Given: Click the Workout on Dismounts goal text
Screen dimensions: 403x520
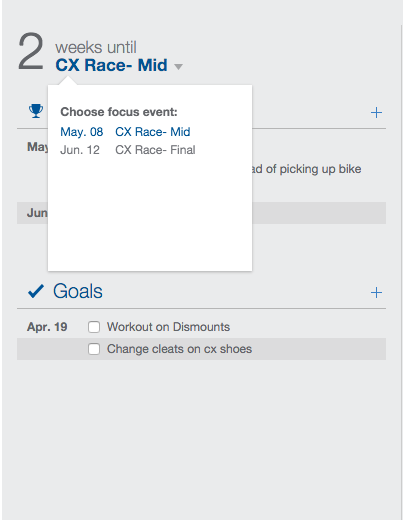Looking at the screenshot, I should [168, 327].
